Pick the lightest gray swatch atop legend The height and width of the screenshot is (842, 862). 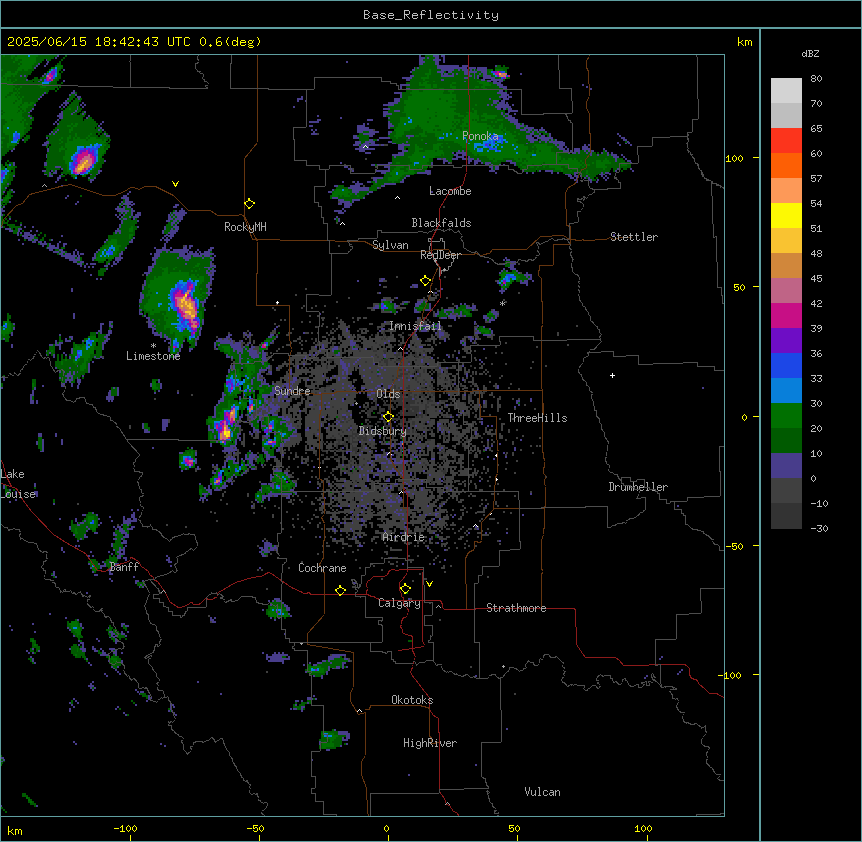pyautogui.click(x=786, y=90)
